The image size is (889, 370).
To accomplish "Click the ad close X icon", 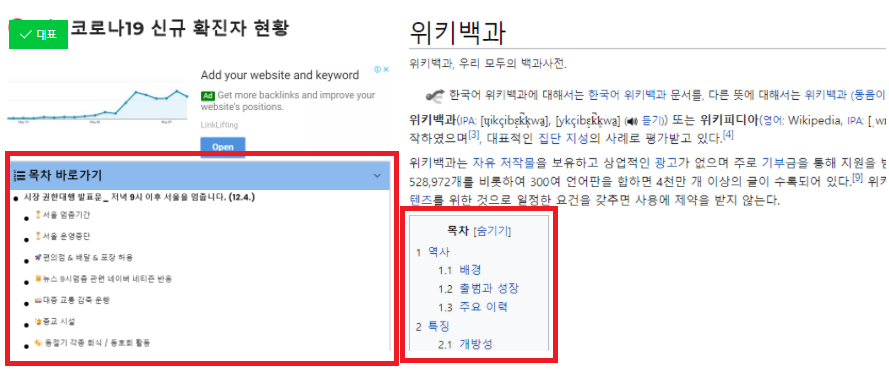I will click(386, 70).
